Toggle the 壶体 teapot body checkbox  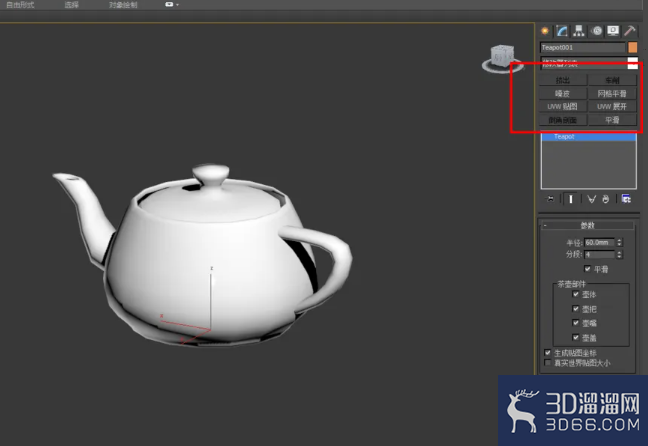[x=576, y=294]
